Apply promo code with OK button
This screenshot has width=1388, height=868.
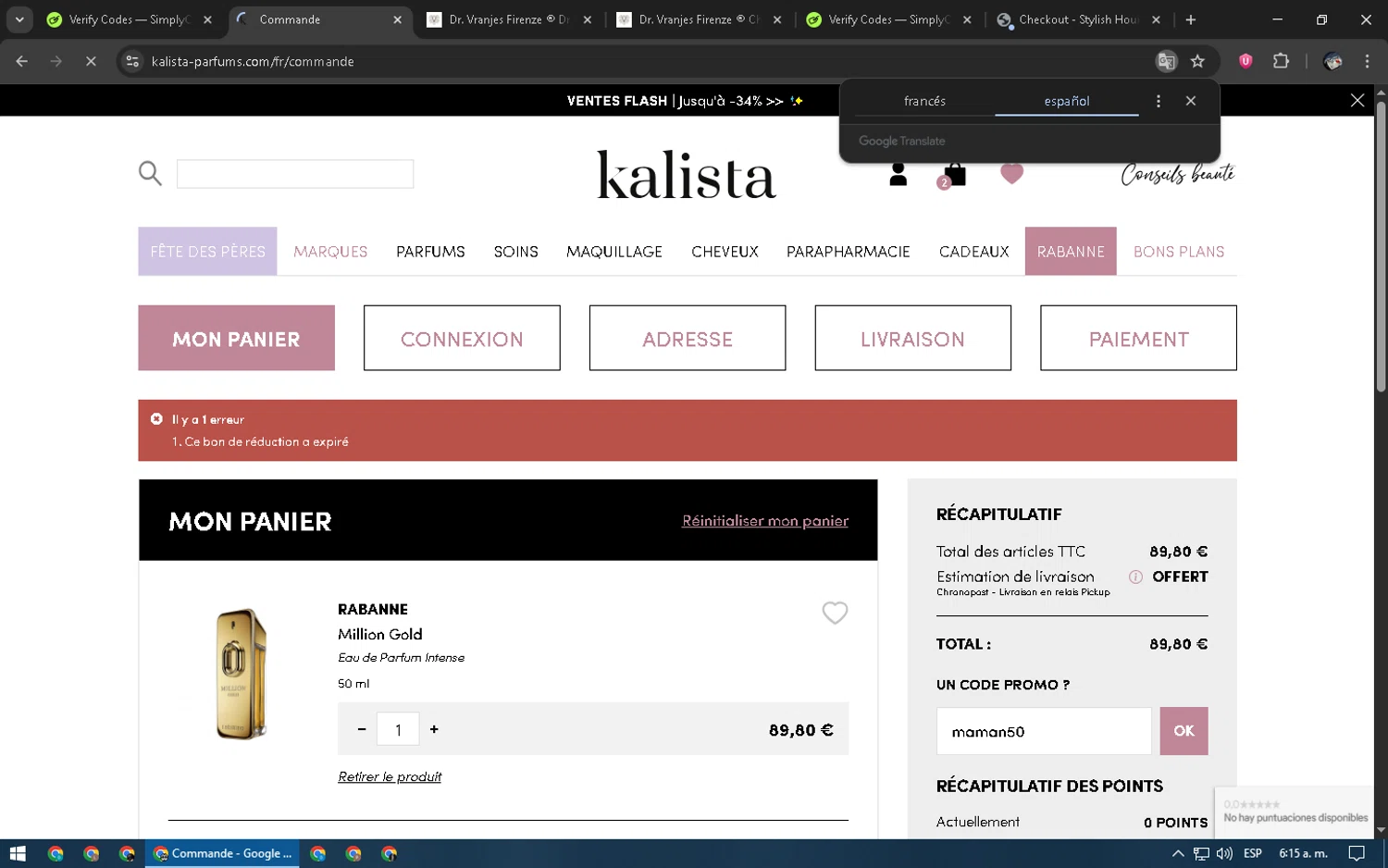click(x=1184, y=731)
